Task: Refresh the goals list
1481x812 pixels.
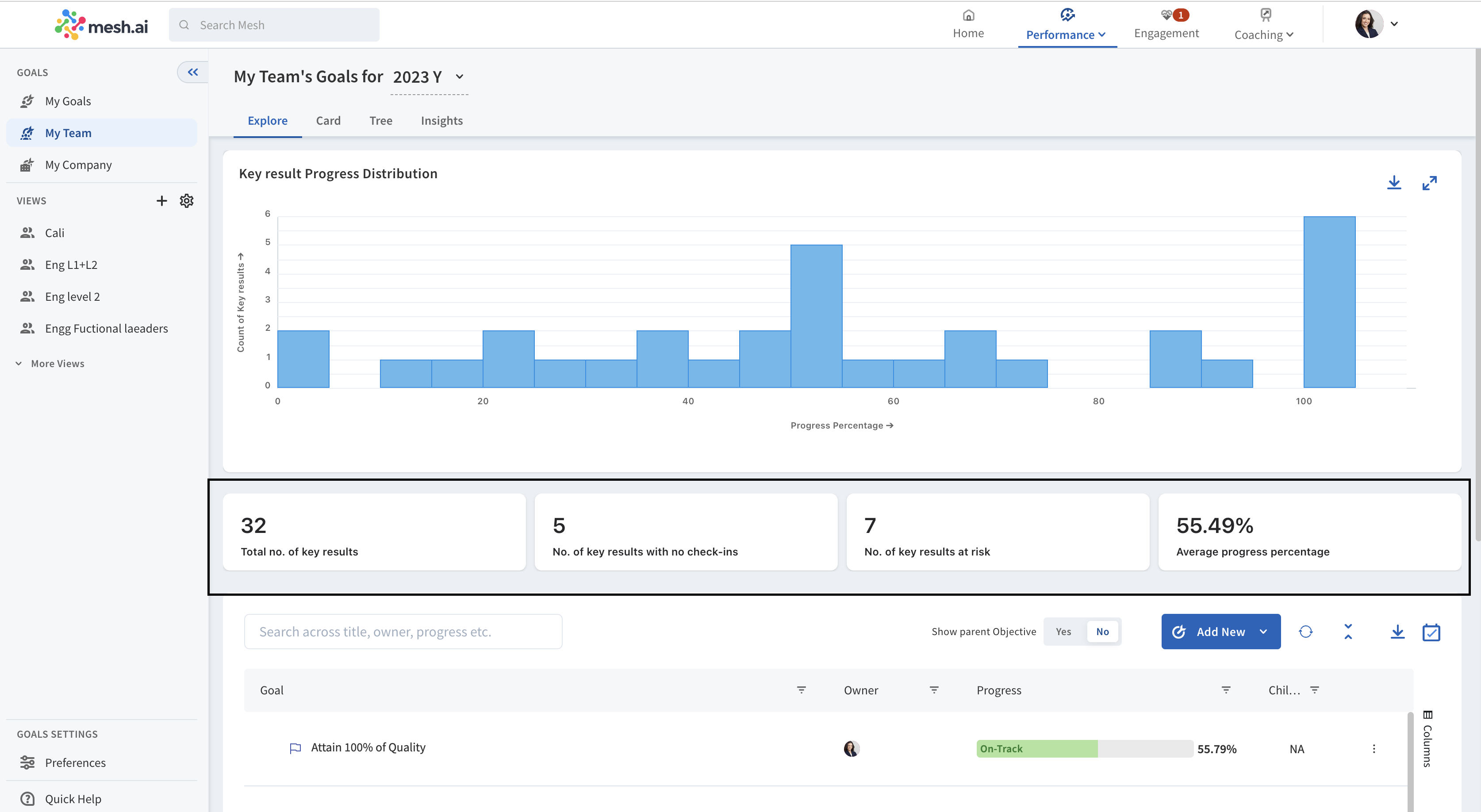Action: [x=1306, y=632]
